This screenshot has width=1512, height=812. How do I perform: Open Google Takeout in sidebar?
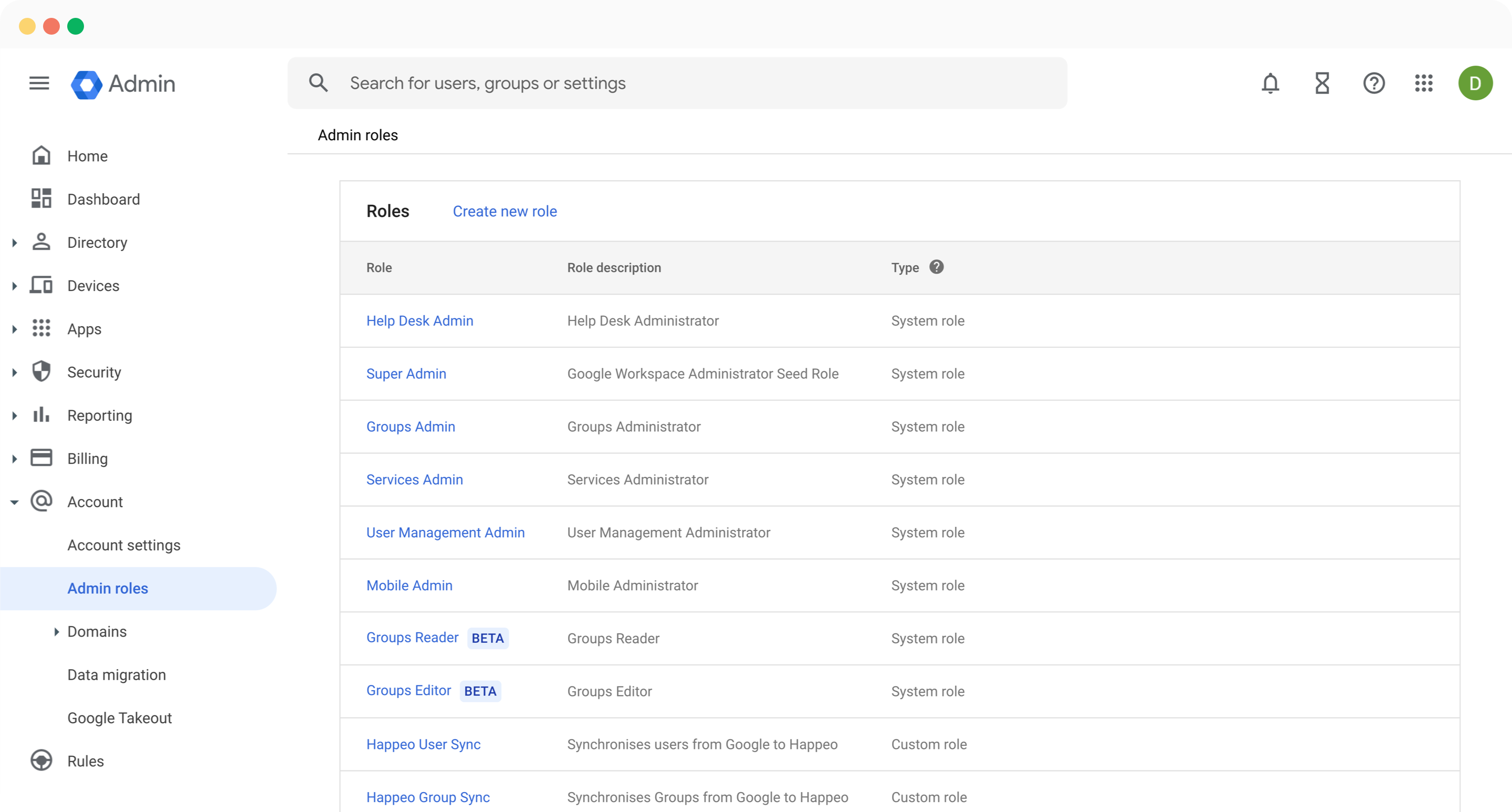click(120, 718)
